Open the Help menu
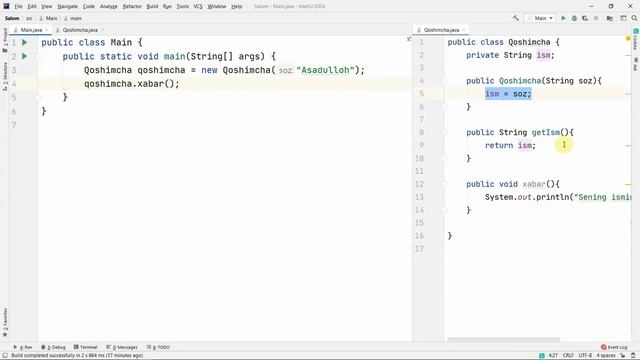 tap(236, 7)
